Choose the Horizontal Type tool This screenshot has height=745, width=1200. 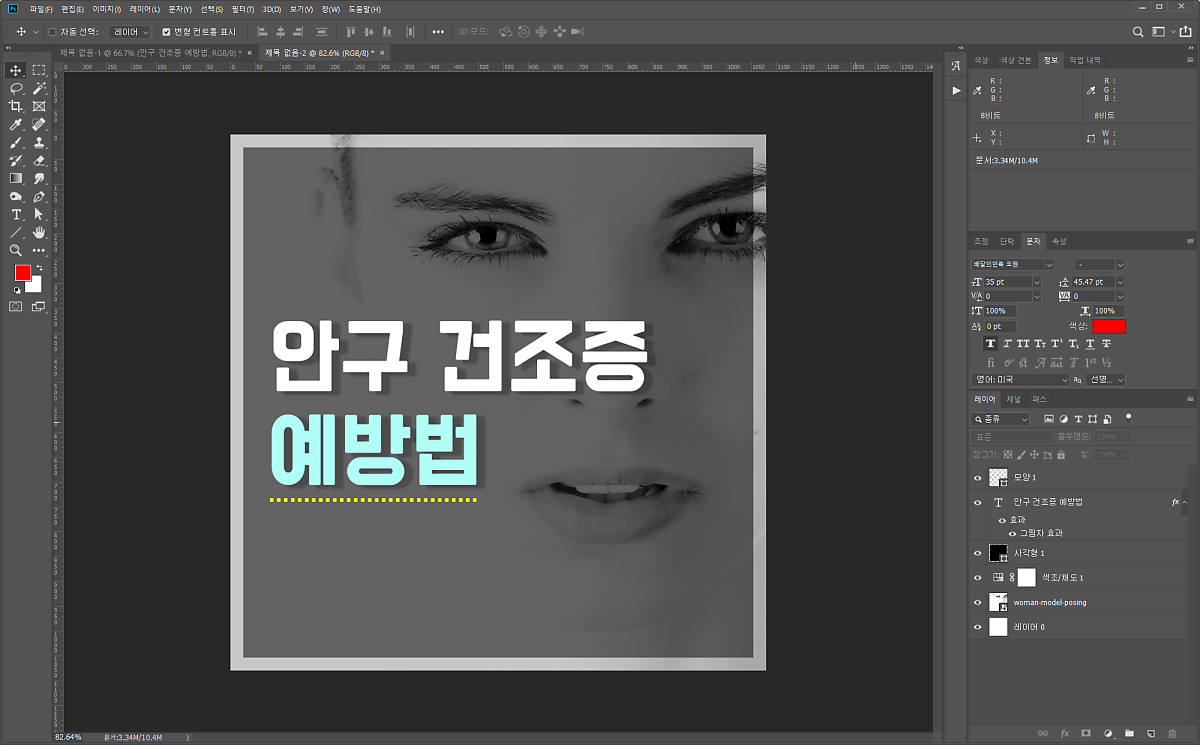(x=16, y=214)
